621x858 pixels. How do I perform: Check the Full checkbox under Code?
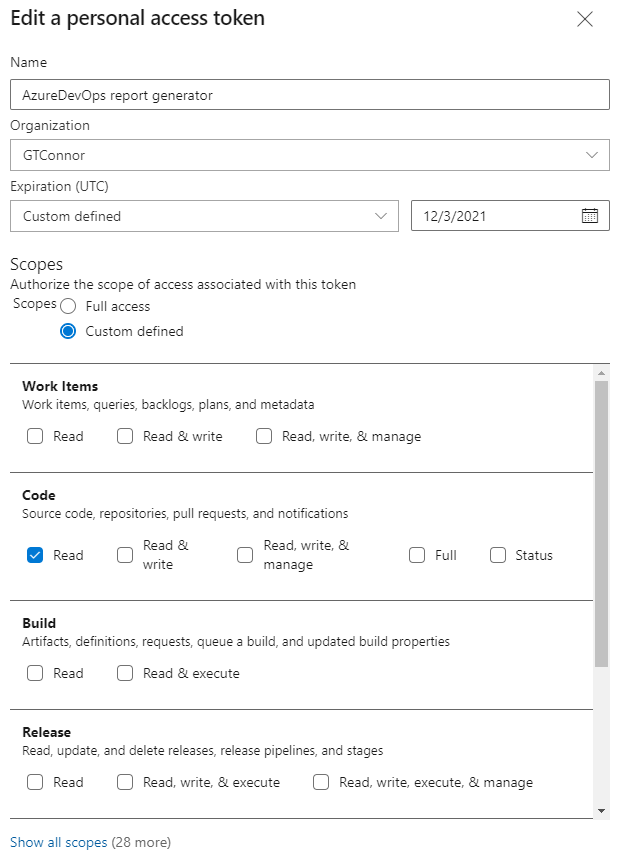pyautogui.click(x=417, y=555)
